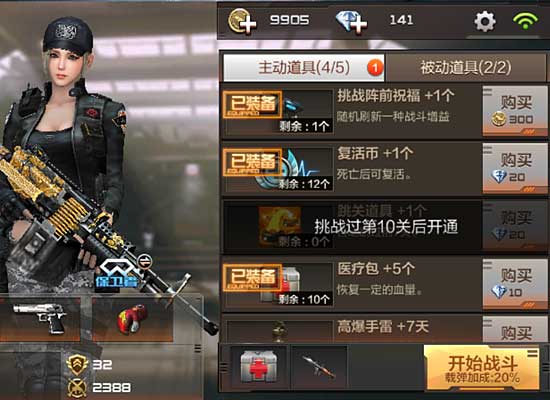Tap the rifle icon in bottom bar
Screen dimensions: 550x400
tap(319, 367)
